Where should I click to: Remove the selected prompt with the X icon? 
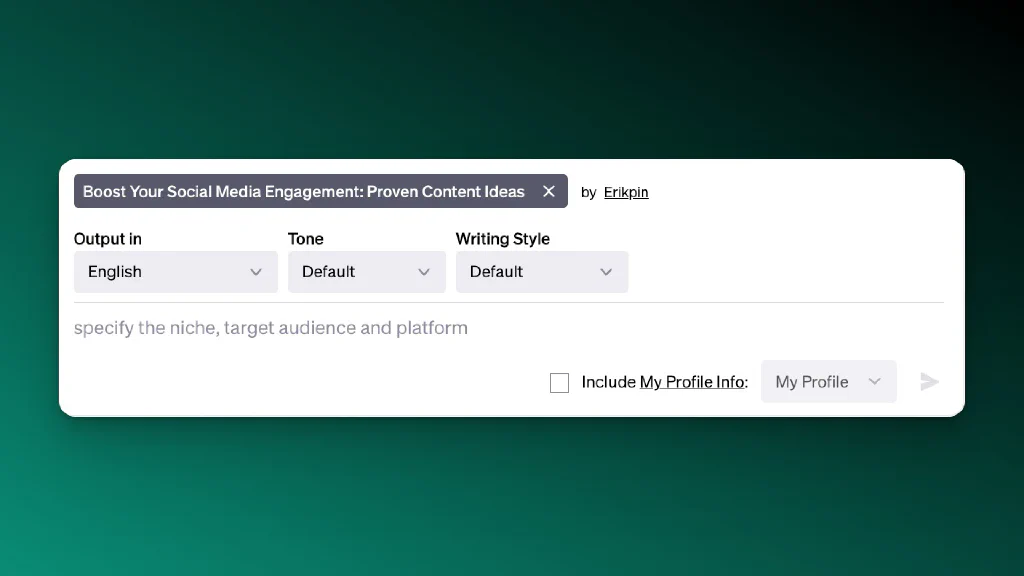tap(549, 191)
